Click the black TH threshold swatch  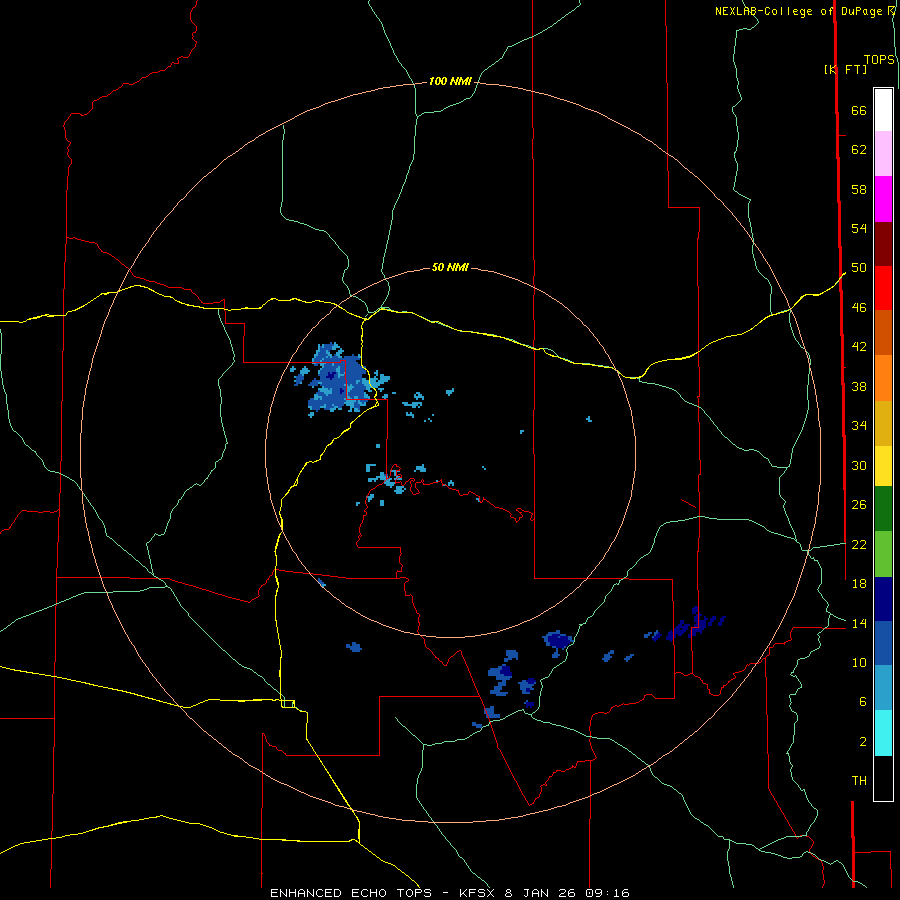(883, 778)
